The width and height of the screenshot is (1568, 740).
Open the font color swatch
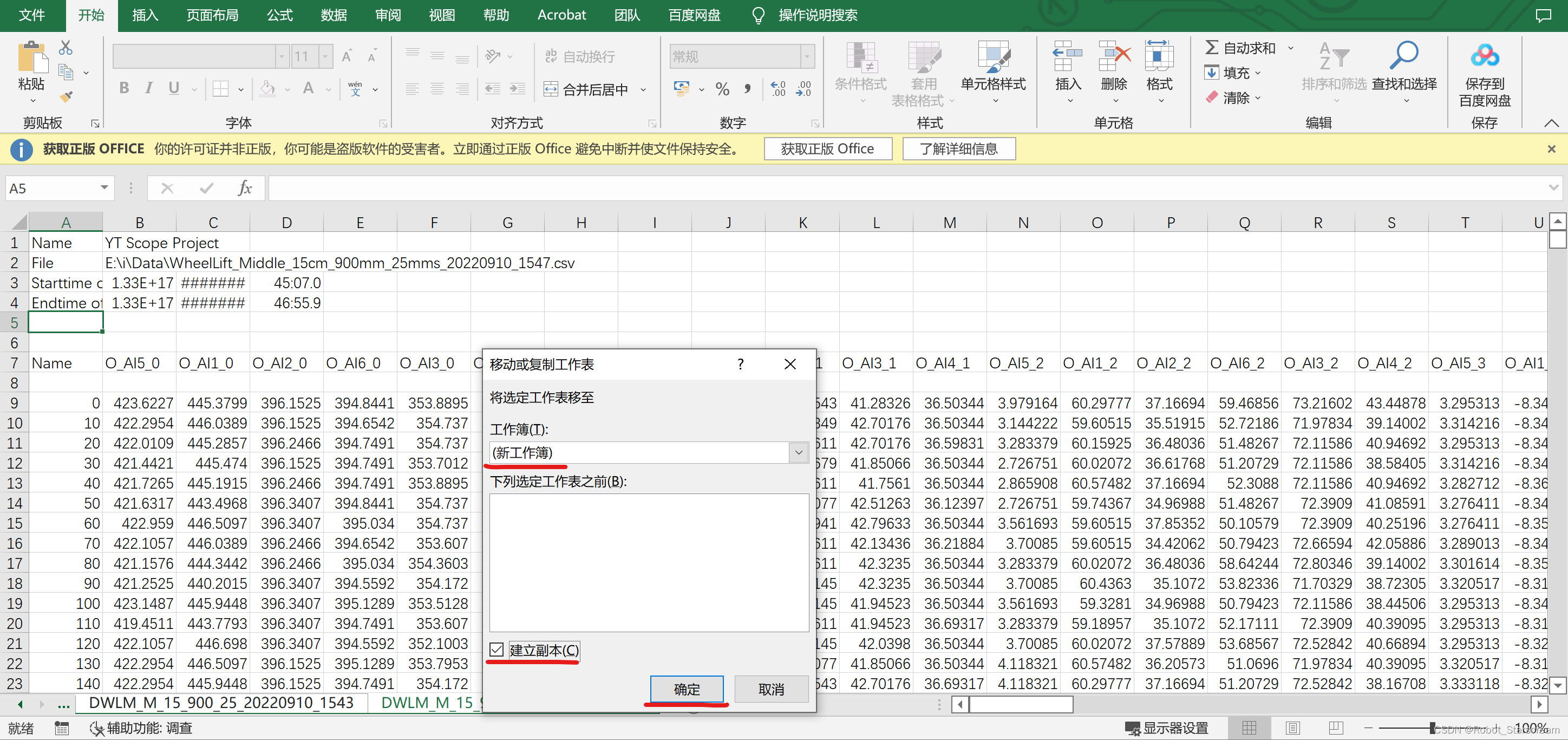pyautogui.click(x=309, y=88)
